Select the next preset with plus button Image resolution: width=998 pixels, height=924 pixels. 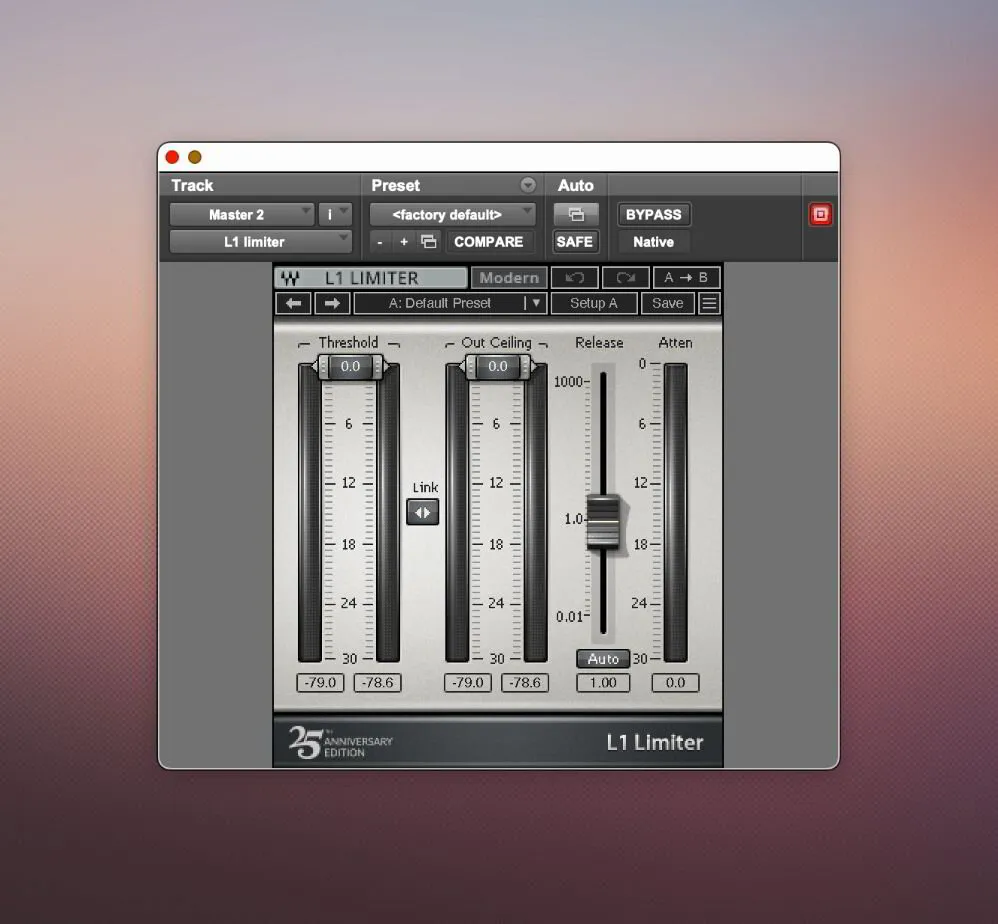(404, 242)
